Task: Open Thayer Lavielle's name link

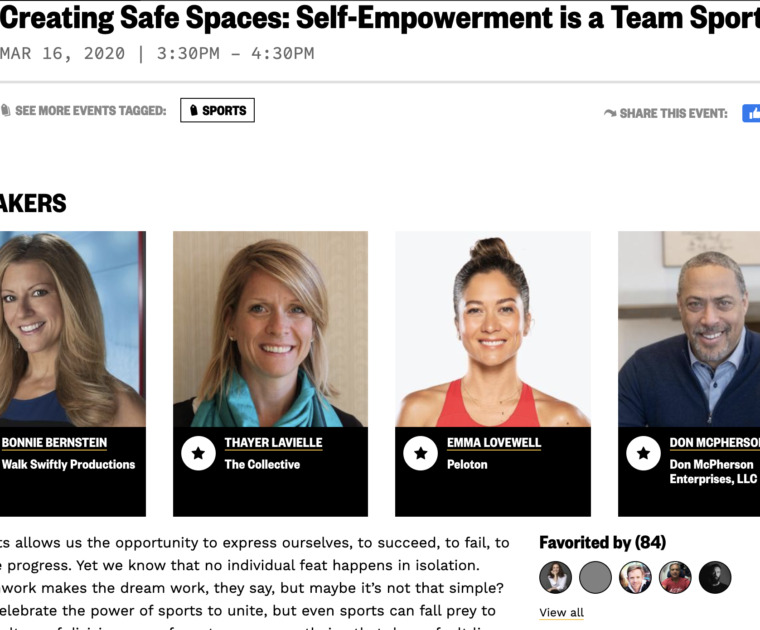Action: click(x=273, y=443)
